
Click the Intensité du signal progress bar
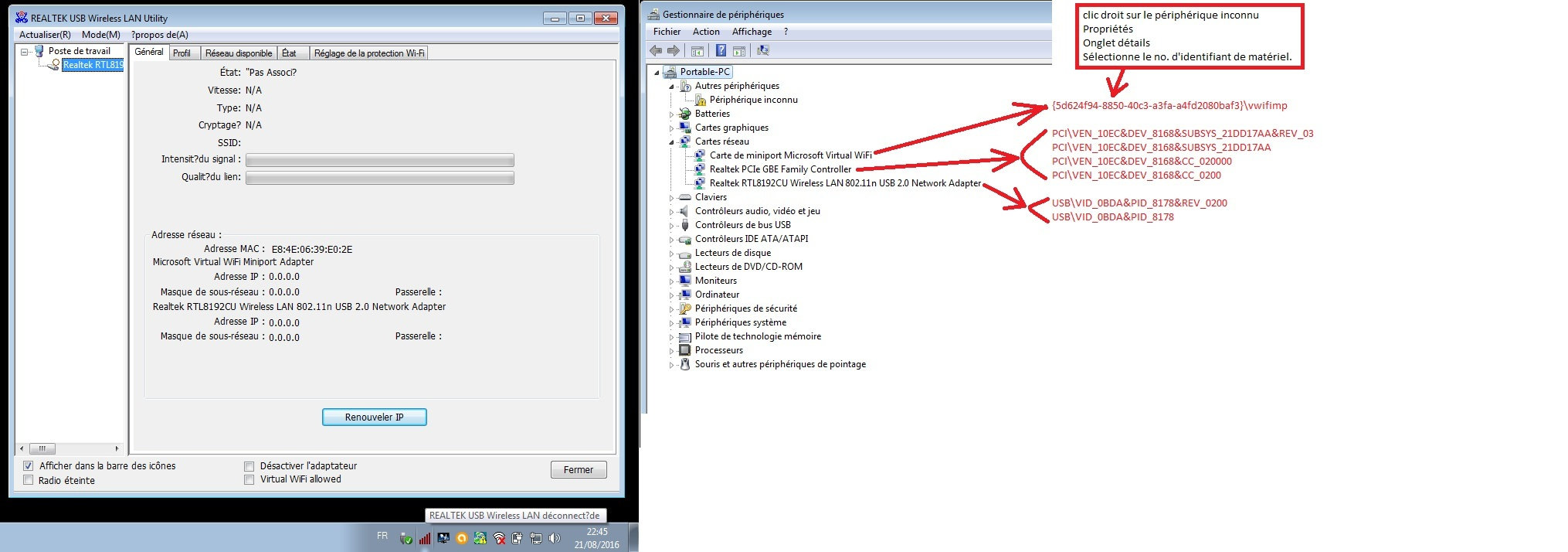click(x=380, y=160)
